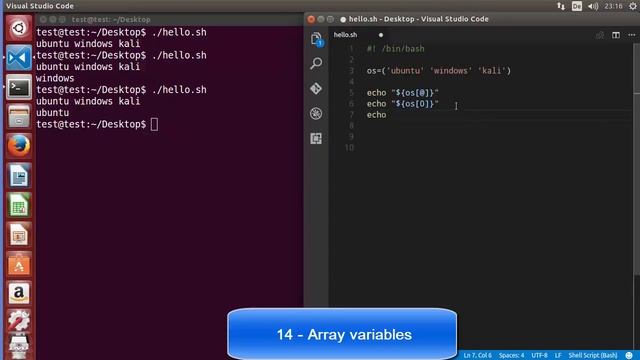Click line 7 with echo in editor
The width and height of the screenshot is (640, 360).
pos(376,115)
